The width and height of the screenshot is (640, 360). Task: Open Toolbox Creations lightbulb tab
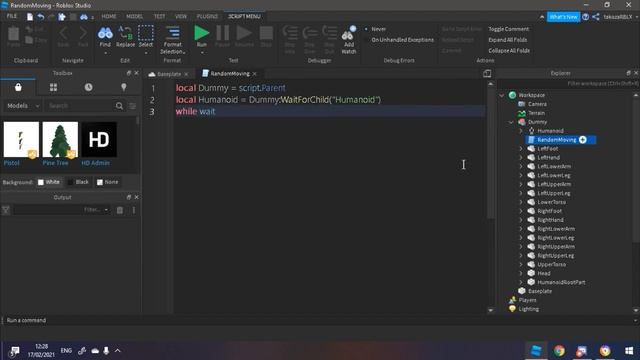click(124, 87)
